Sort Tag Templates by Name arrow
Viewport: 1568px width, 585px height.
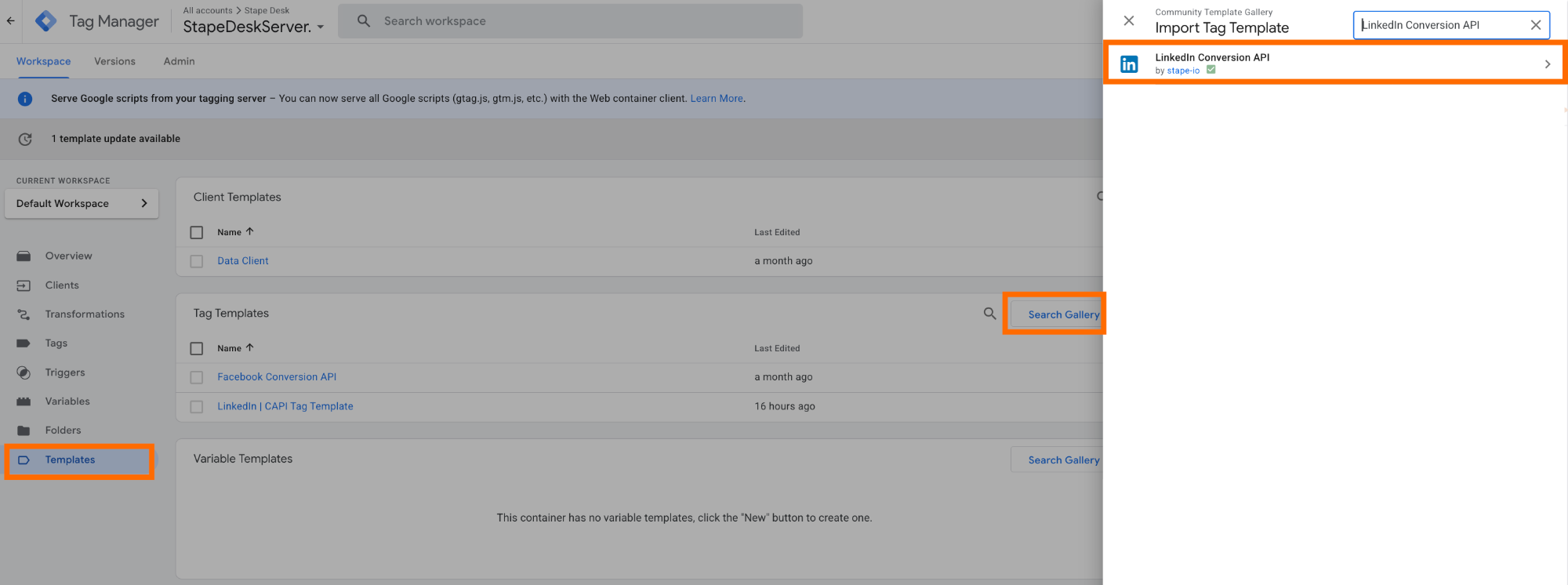coord(249,347)
